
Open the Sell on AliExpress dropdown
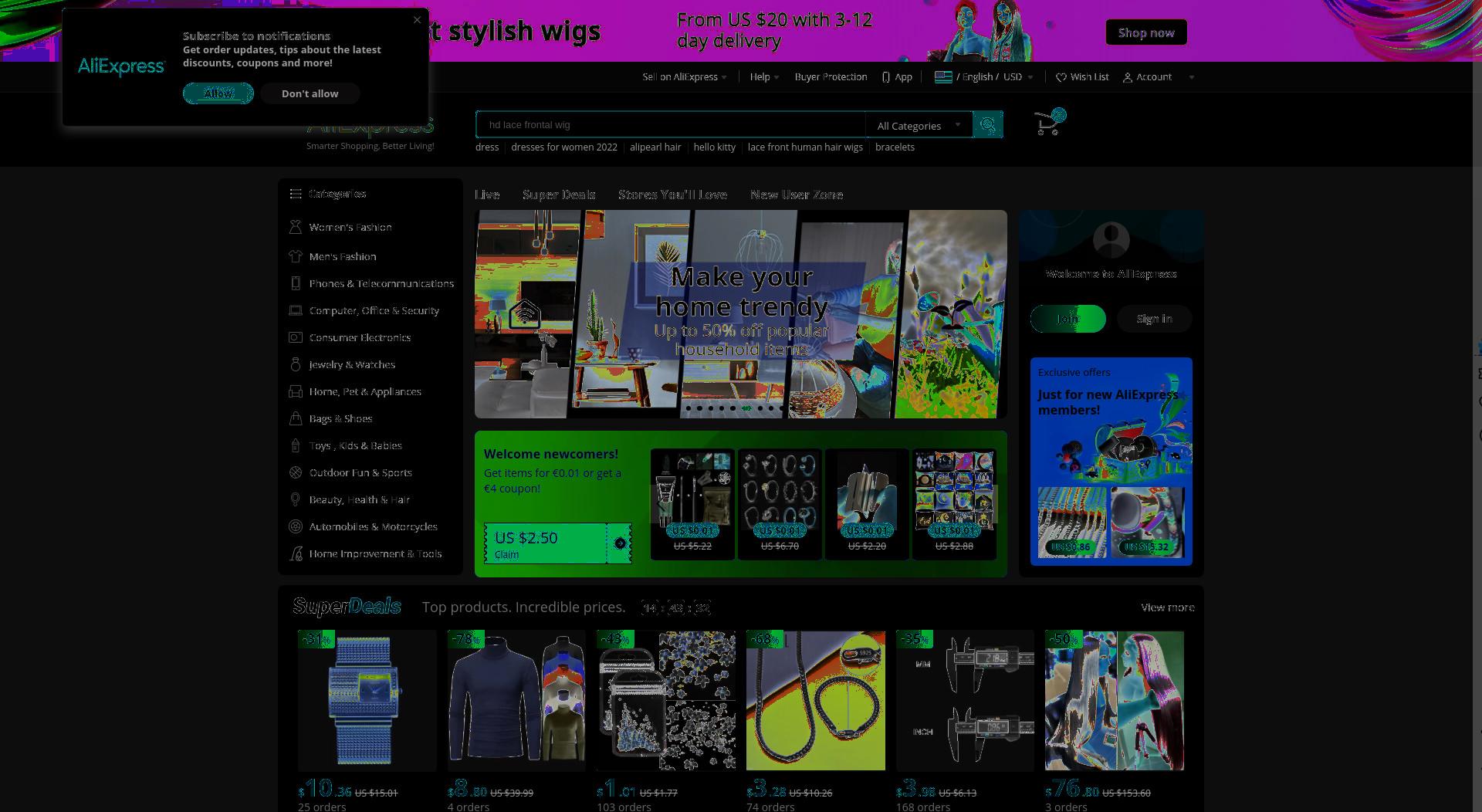685,77
